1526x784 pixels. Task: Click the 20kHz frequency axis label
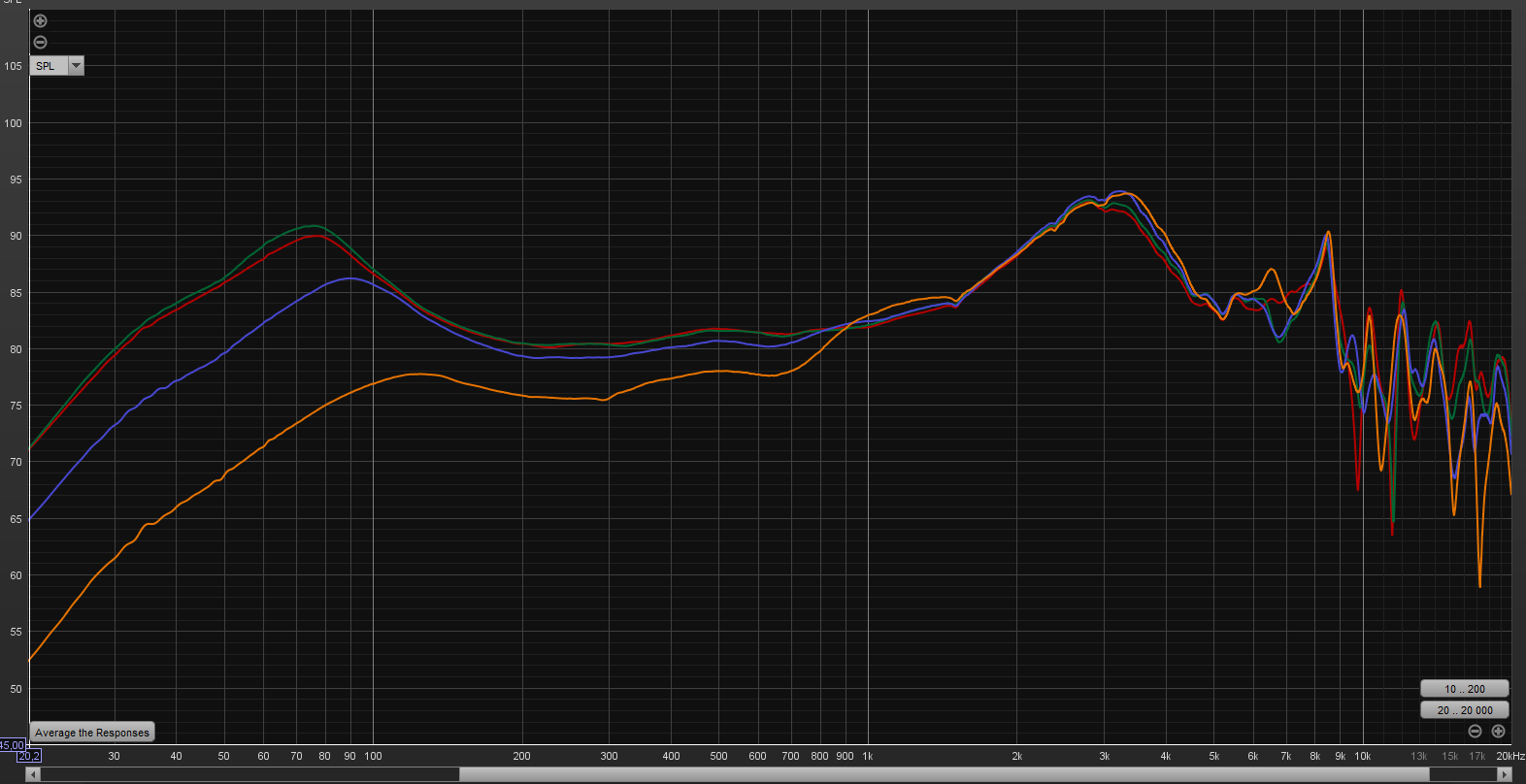click(1510, 756)
